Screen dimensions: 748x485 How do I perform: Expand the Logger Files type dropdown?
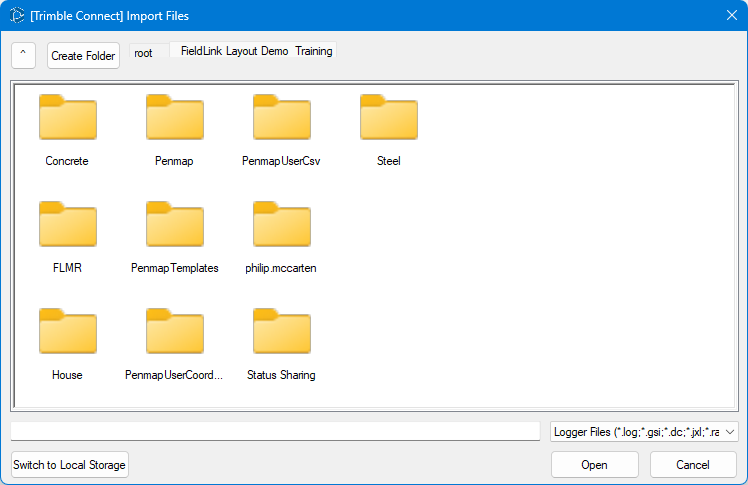coord(644,431)
